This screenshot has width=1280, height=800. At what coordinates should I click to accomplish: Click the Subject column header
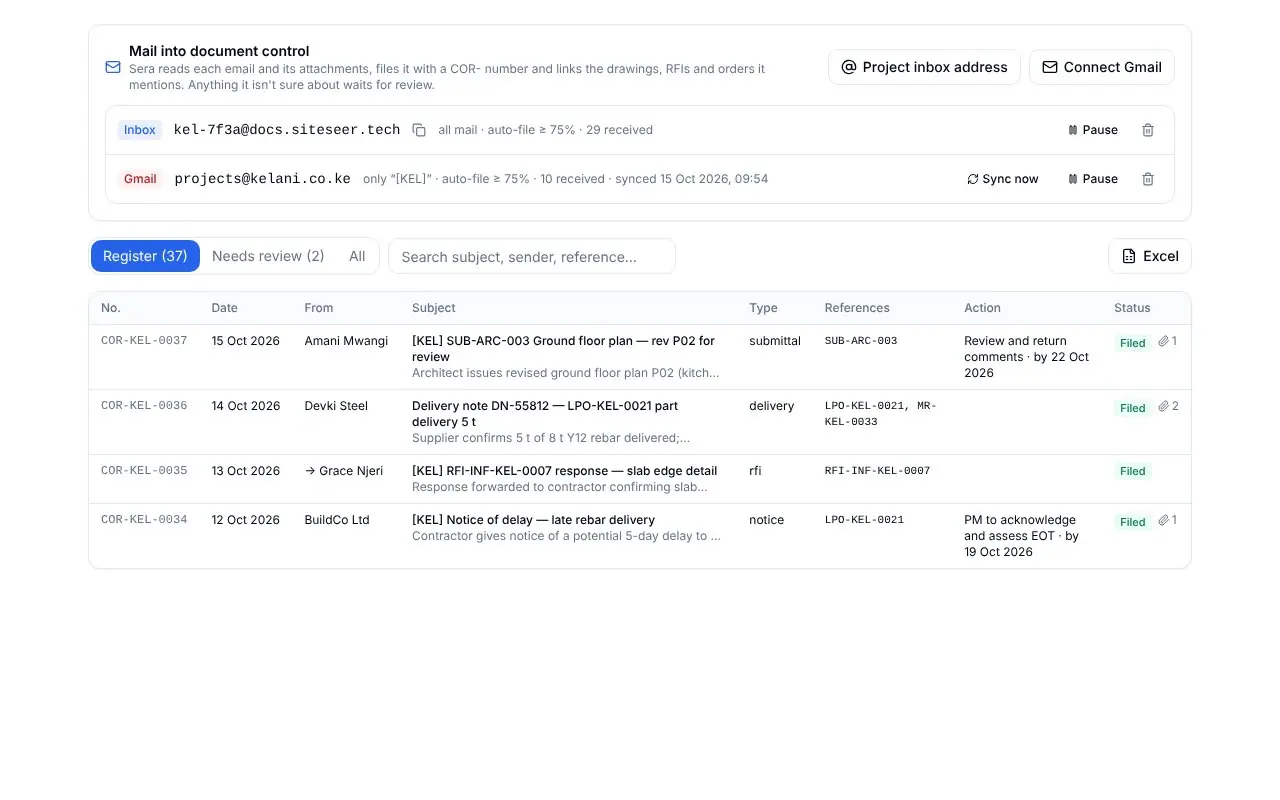pyautogui.click(x=434, y=308)
